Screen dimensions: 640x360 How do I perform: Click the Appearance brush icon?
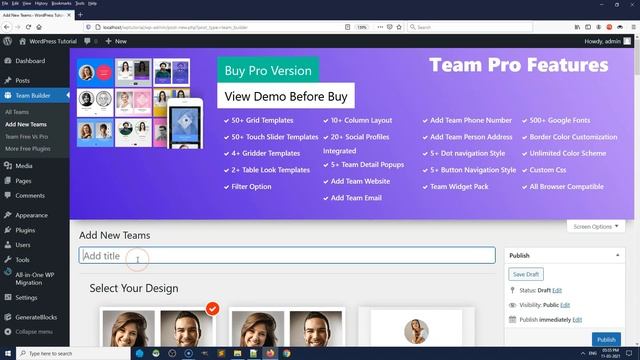tap(8, 215)
